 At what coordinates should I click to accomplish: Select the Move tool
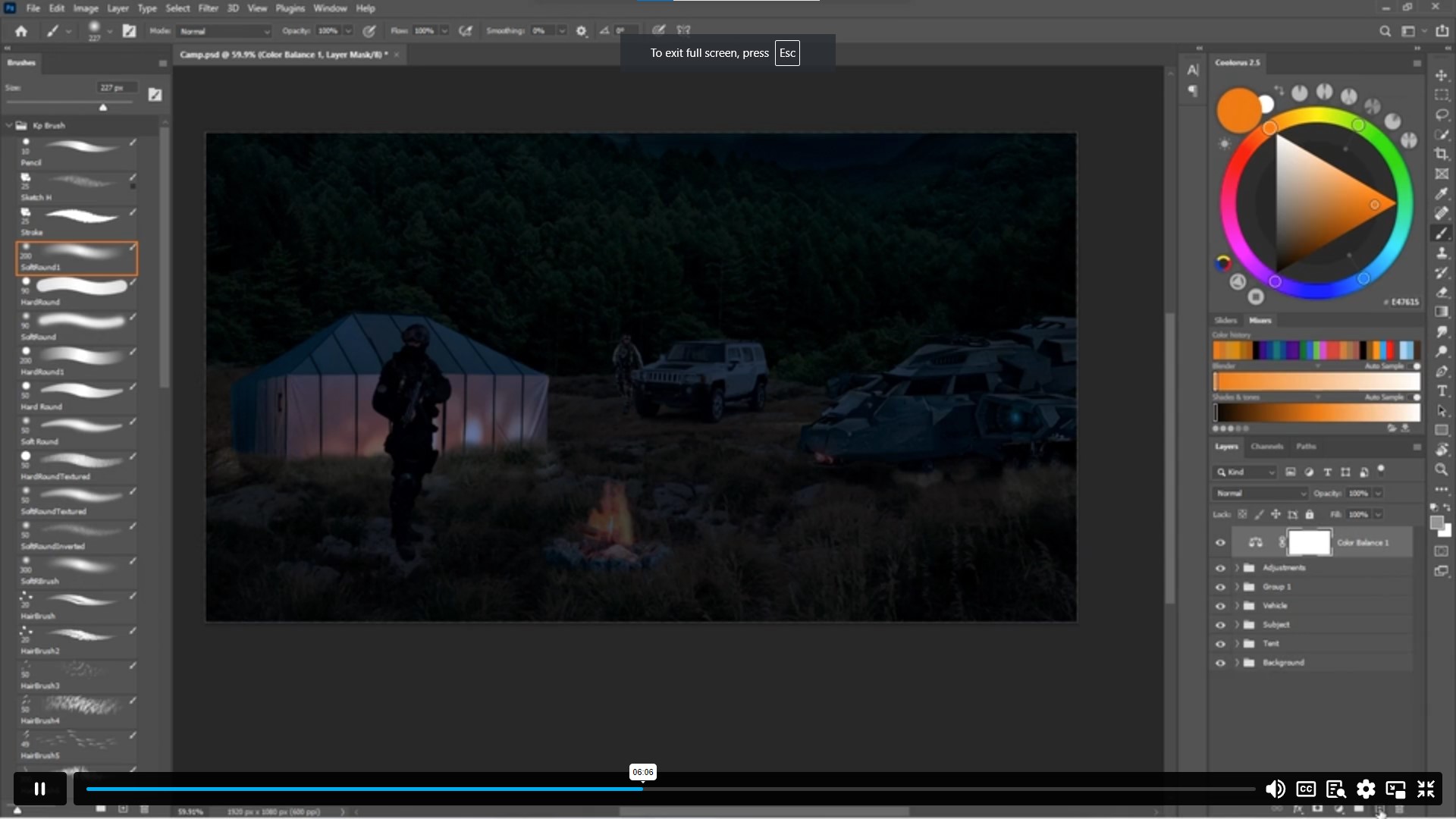click(1442, 76)
